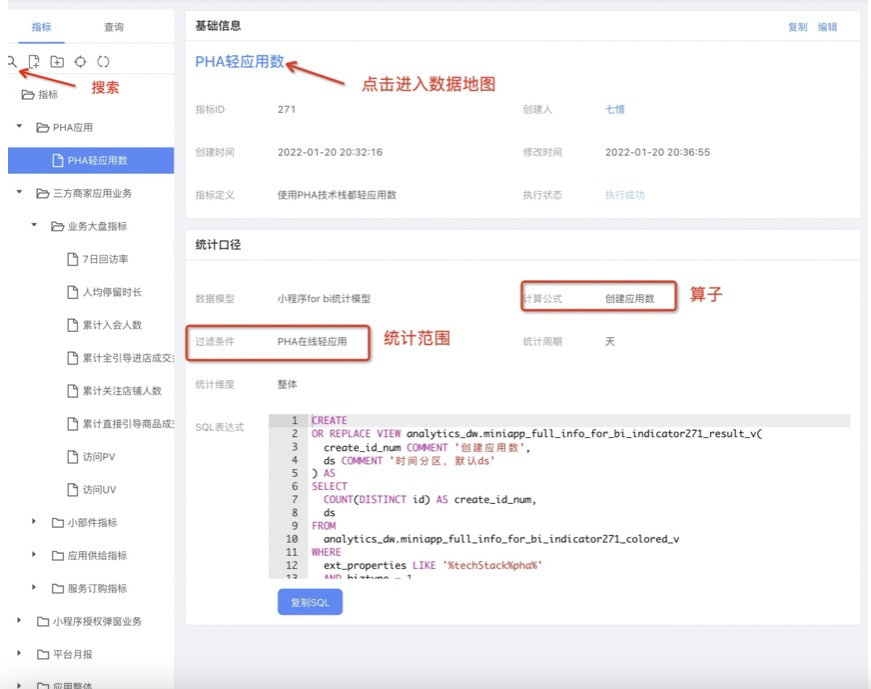Screen dimensions: 871x689
Task: Open PHA轻应用数 title link
Action: (x=239, y=61)
